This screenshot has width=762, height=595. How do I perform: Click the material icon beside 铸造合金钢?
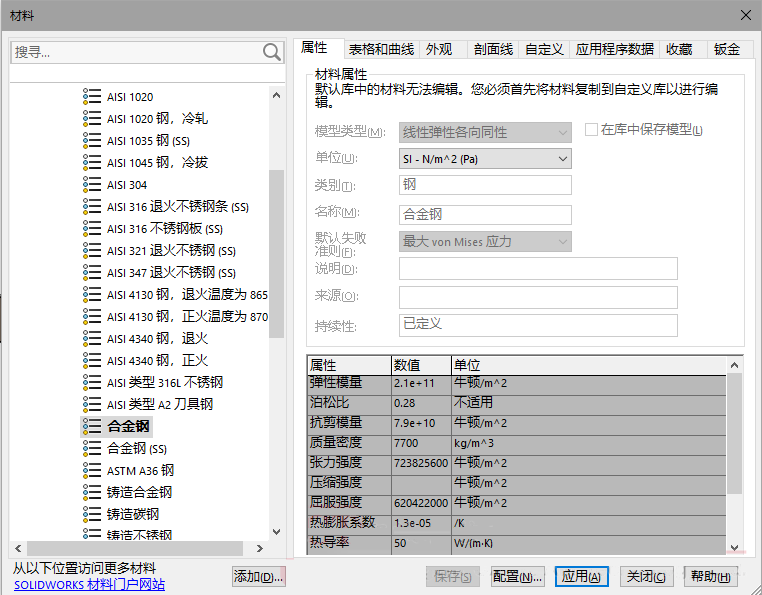[92, 493]
